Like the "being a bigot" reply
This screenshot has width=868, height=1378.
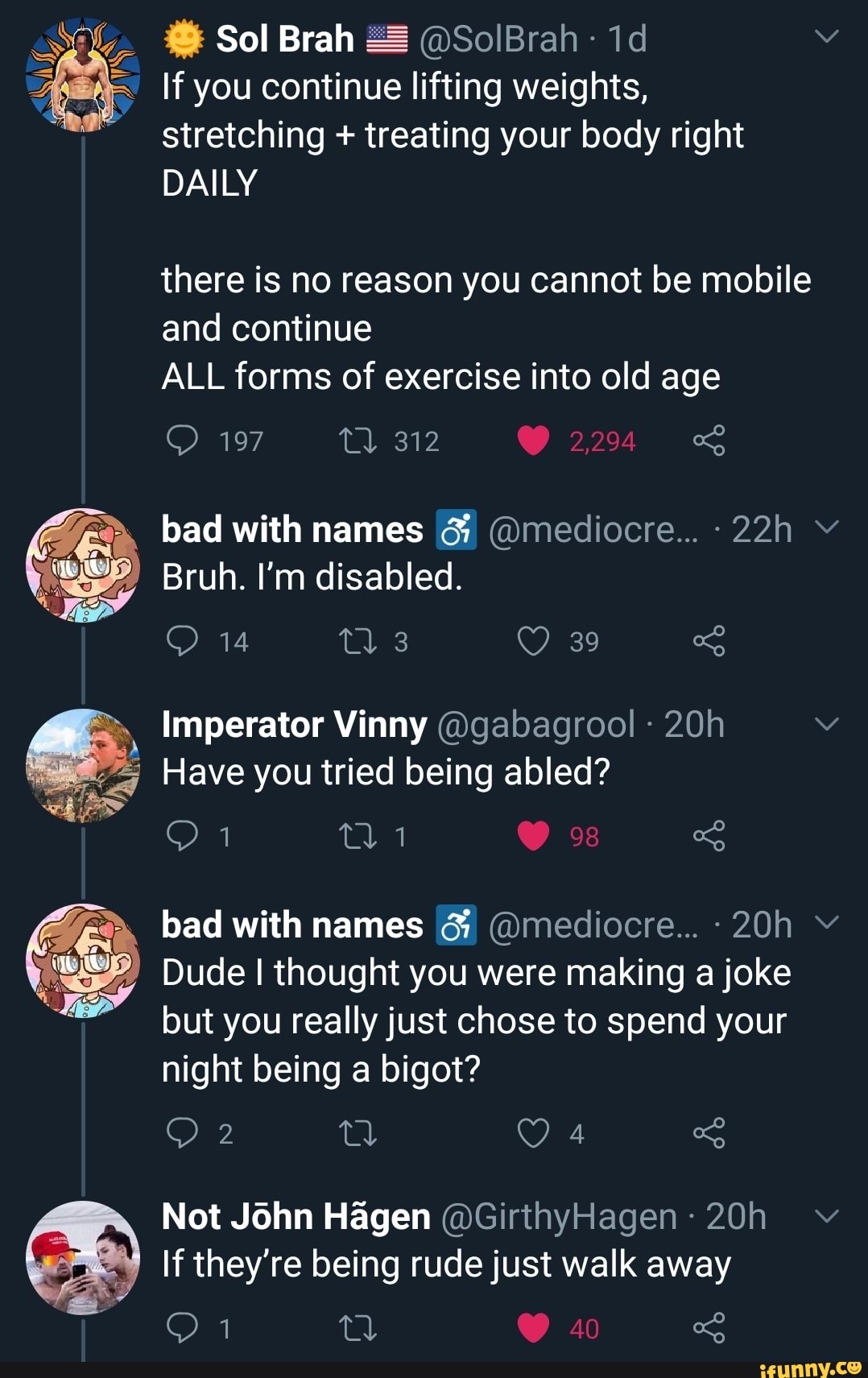[x=533, y=1133]
